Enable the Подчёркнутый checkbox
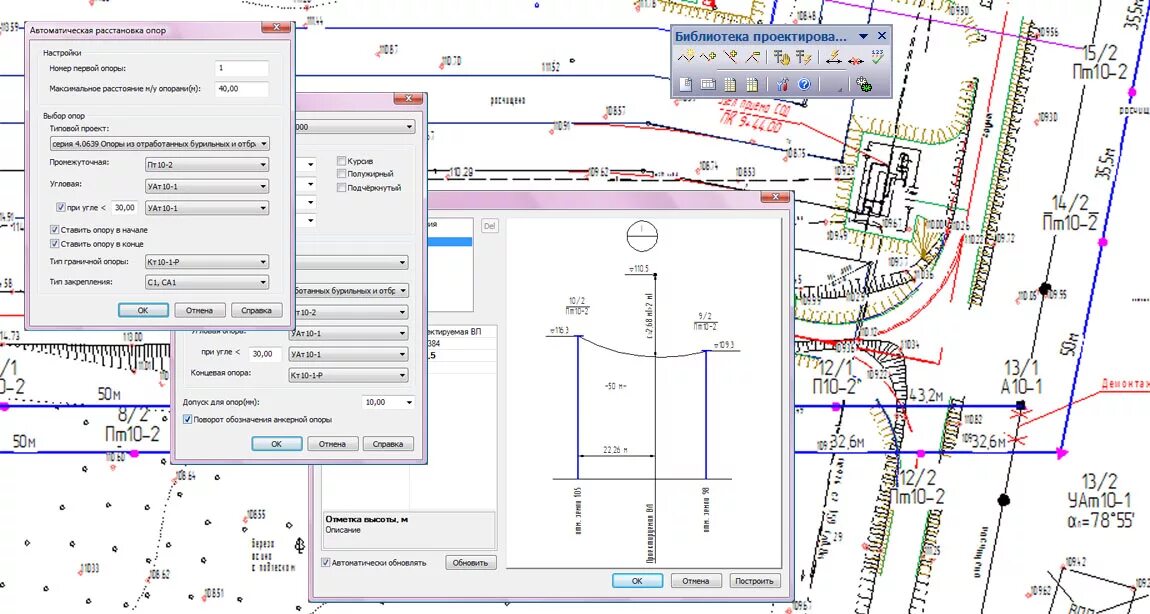 [341, 188]
